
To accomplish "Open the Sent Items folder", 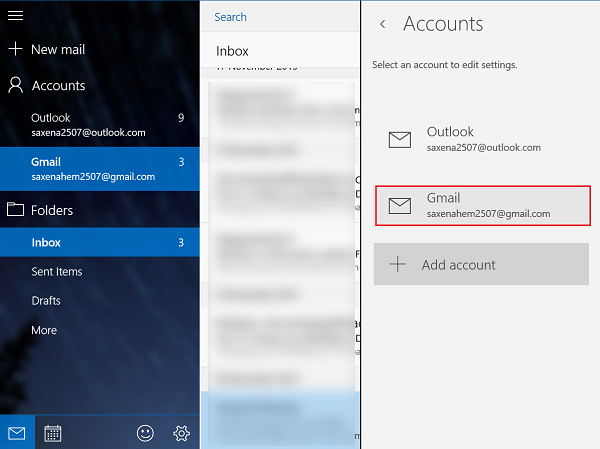I will pyautogui.click(x=57, y=271).
